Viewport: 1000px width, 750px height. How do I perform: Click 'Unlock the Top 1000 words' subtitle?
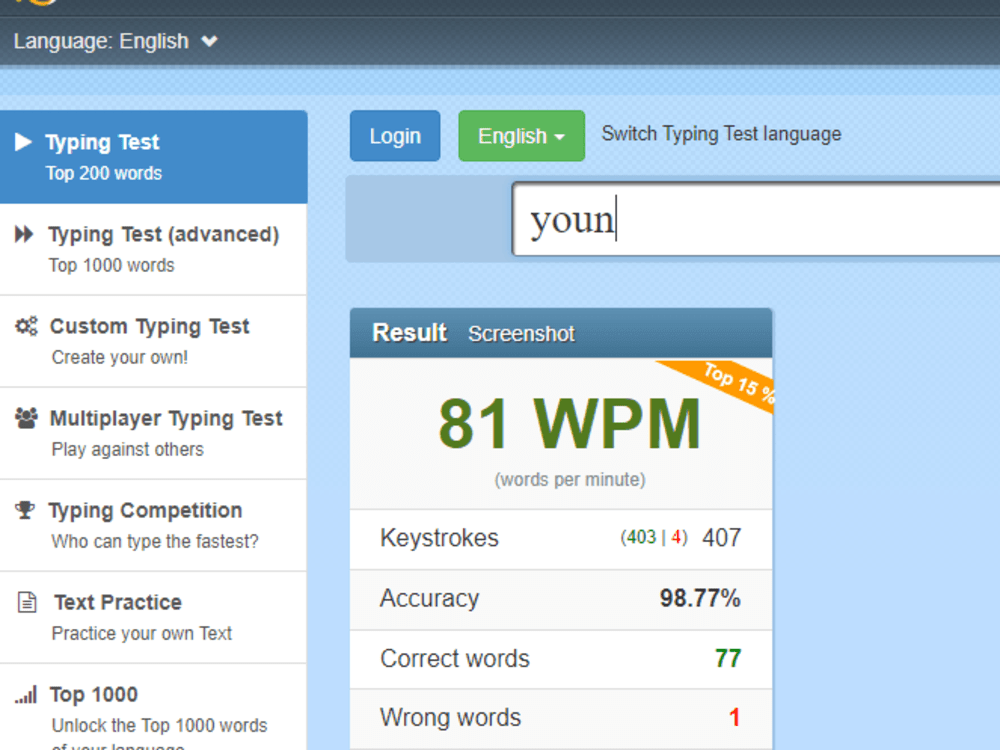point(159,725)
